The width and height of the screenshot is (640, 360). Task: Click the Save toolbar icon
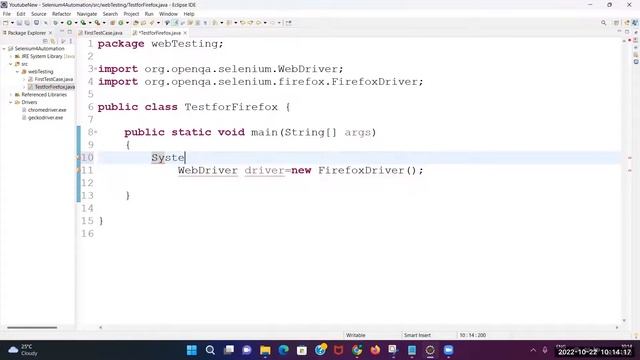19,23
